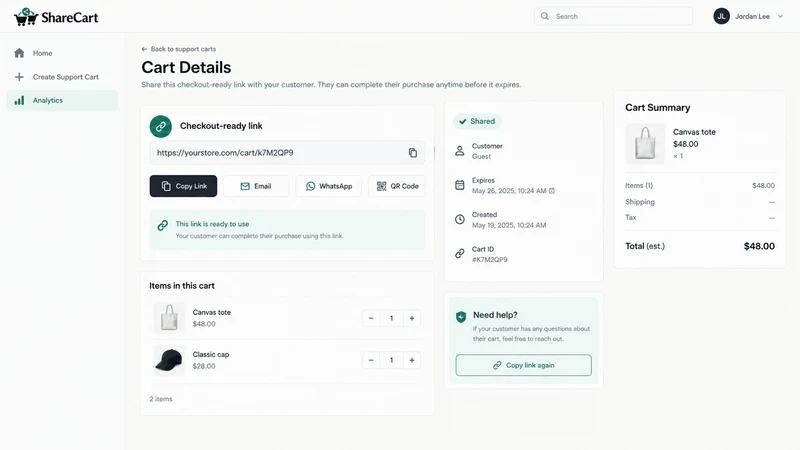
Task: Click the Cart ID link icon
Action: pyautogui.click(x=460, y=254)
